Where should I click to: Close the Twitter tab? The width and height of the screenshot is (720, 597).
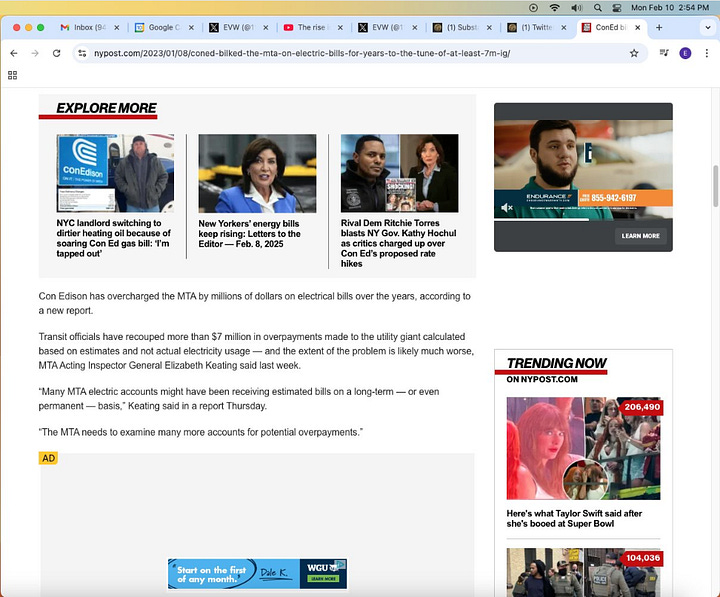tap(563, 28)
